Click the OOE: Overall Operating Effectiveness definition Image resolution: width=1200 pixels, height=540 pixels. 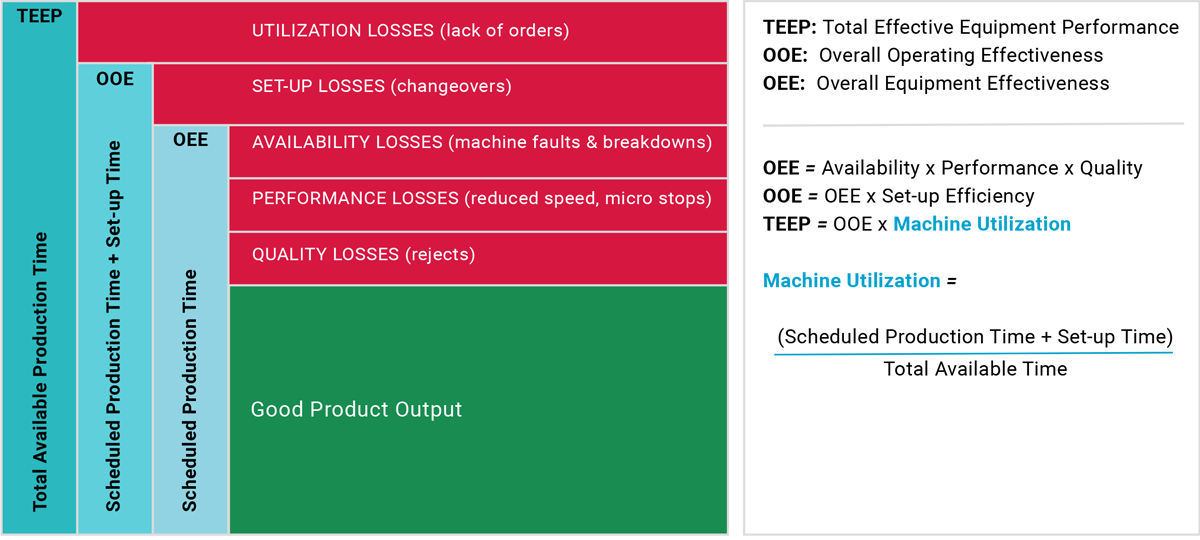(x=933, y=55)
